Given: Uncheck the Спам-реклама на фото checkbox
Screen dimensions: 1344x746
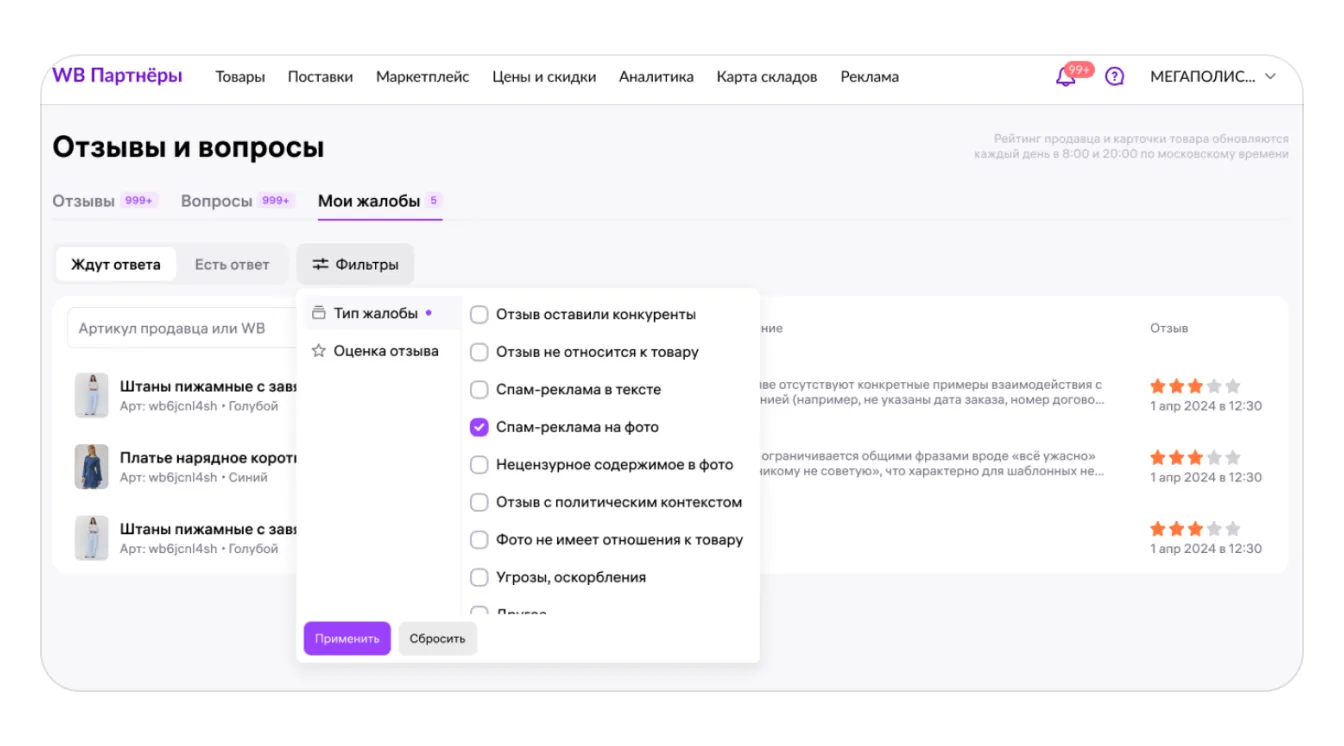Looking at the screenshot, I should click(479, 427).
